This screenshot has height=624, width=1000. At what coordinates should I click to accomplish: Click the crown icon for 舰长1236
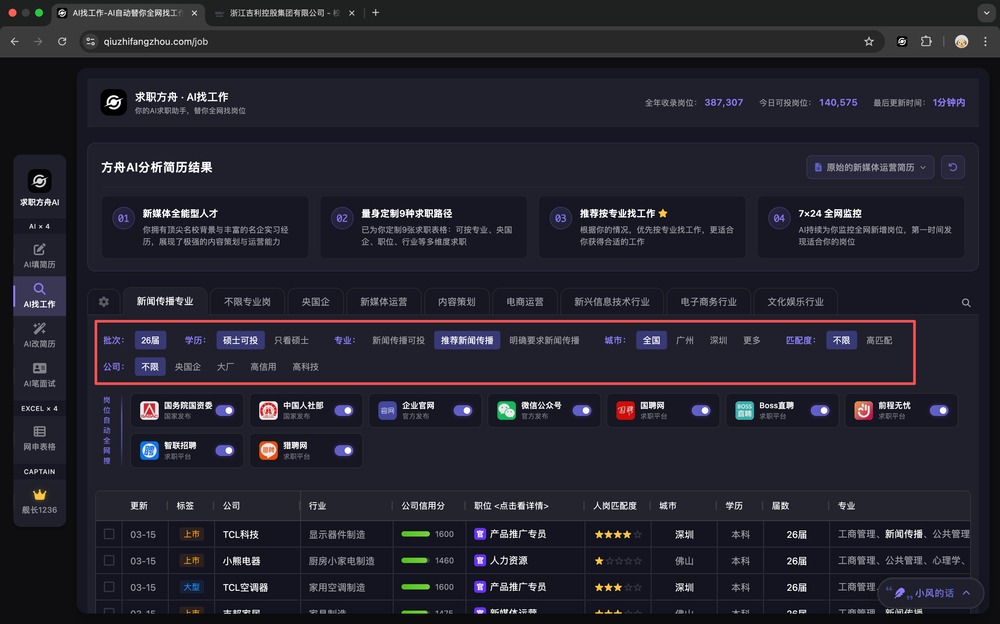(40, 495)
